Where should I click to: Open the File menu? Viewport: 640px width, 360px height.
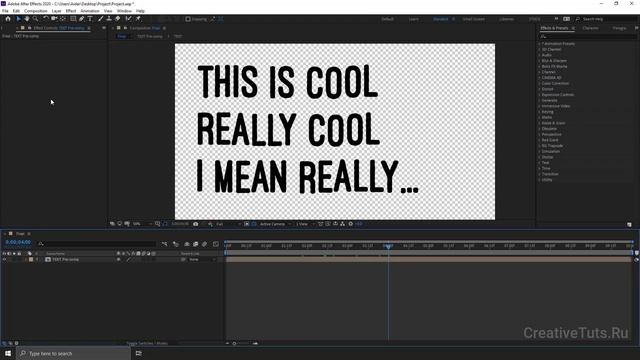click(x=5, y=11)
